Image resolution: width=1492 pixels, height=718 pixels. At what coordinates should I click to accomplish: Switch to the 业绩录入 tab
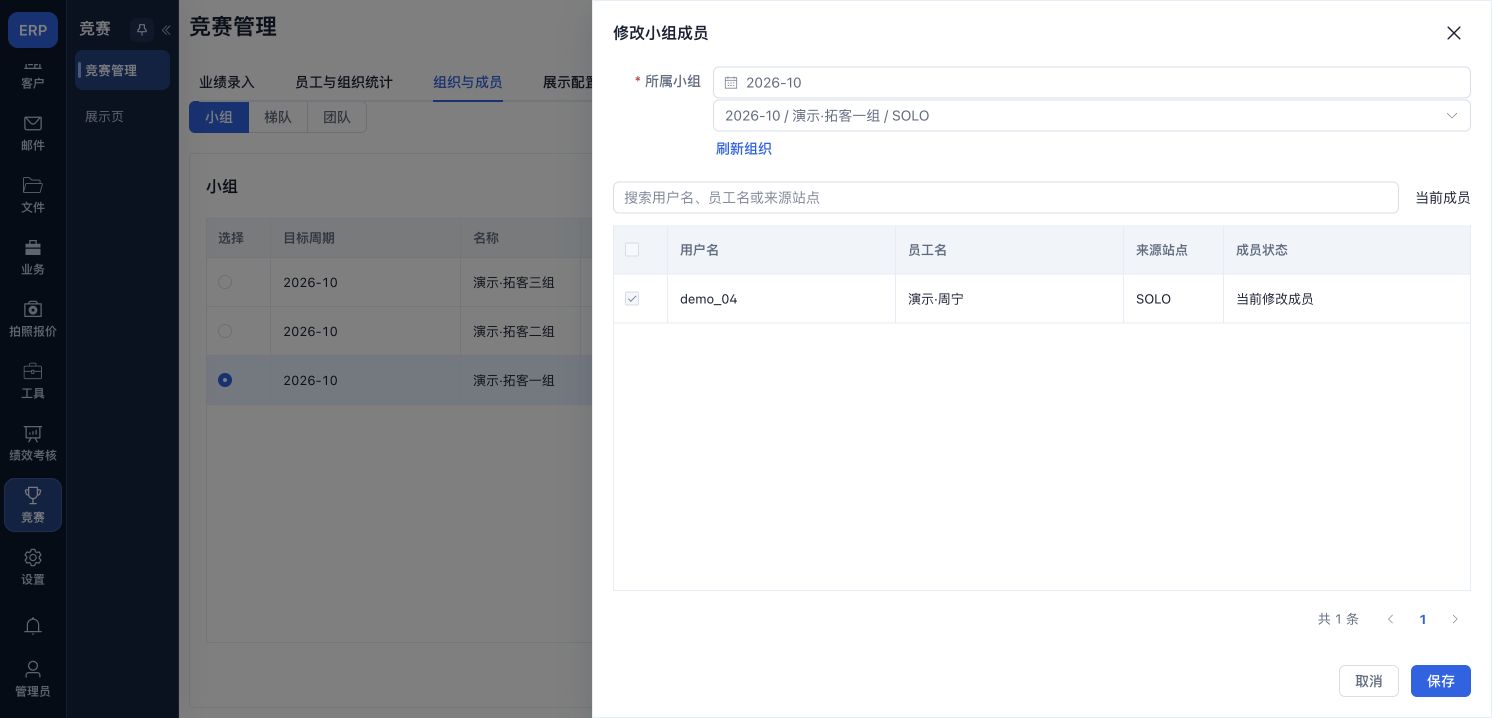click(227, 82)
